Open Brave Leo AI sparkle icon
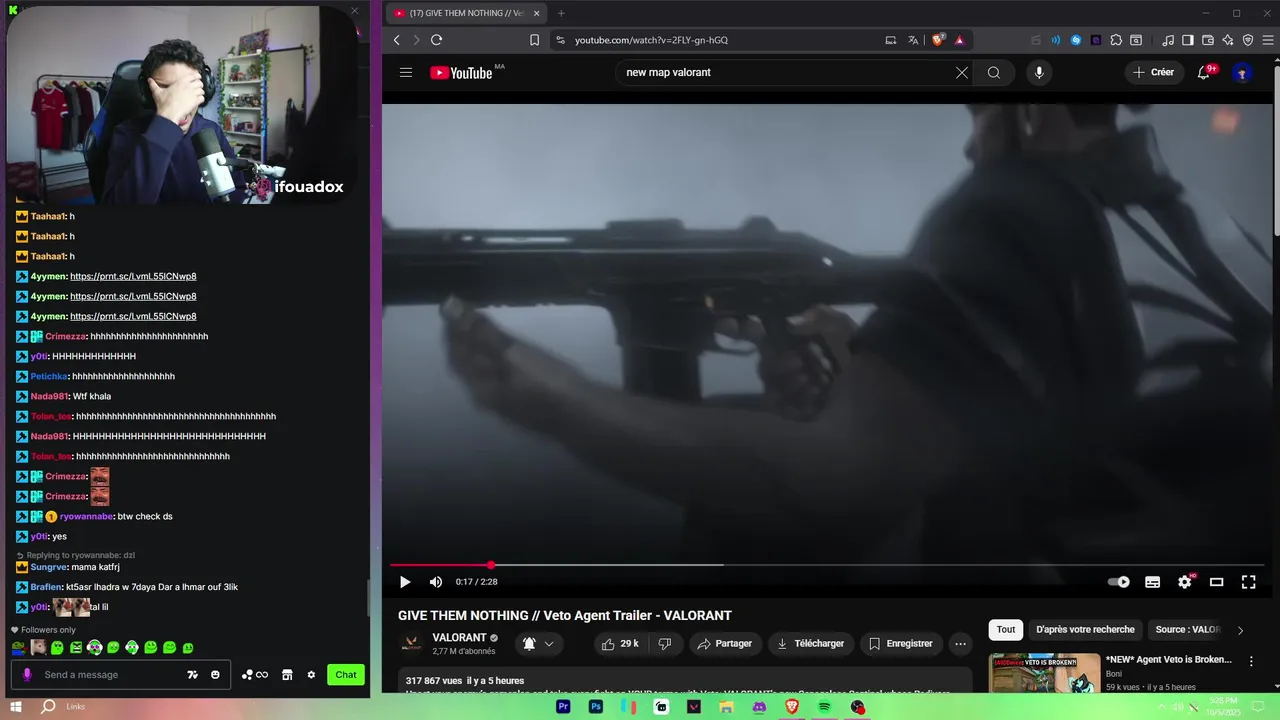This screenshot has width=1280, height=720. (x=1228, y=40)
